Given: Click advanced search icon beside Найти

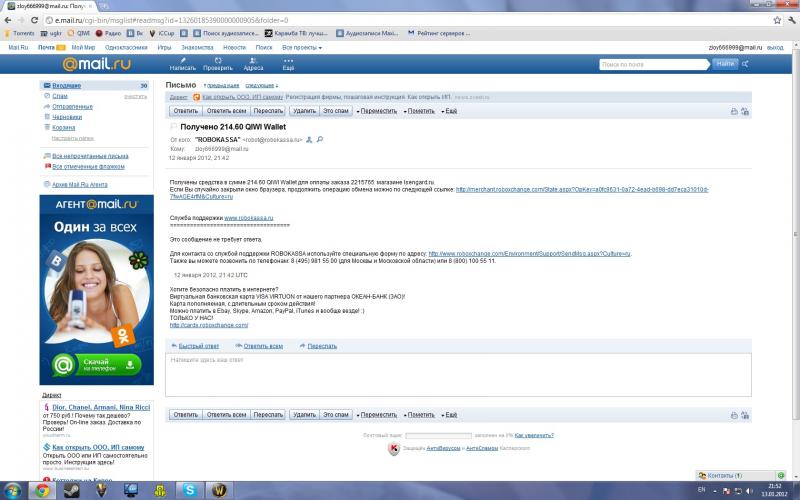Looking at the screenshot, I should tap(745, 64).
